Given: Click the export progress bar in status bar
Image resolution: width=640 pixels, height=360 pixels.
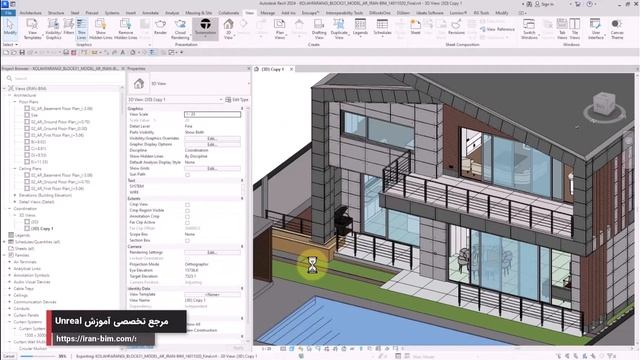Looking at the screenshot, I should [37, 356].
